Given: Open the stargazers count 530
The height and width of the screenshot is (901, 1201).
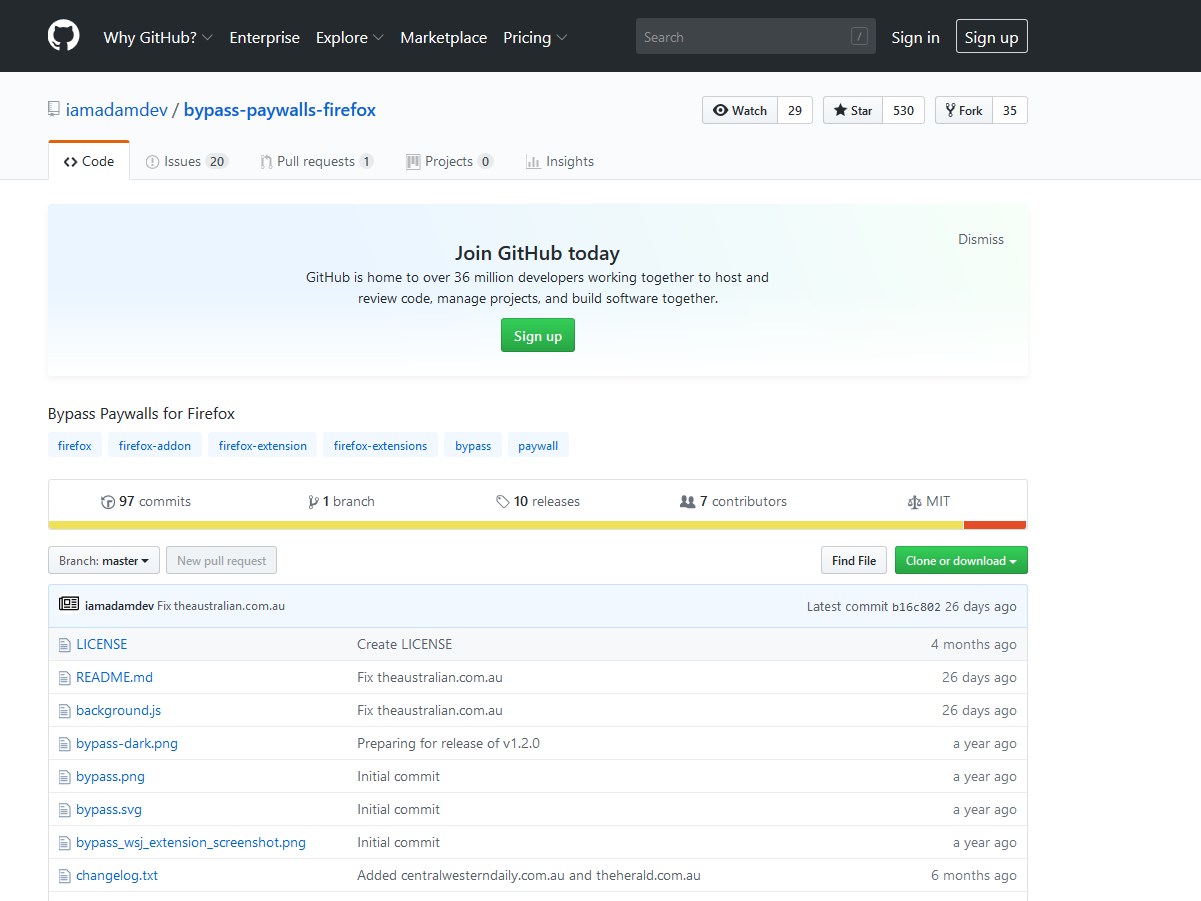Looking at the screenshot, I should [903, 110].
